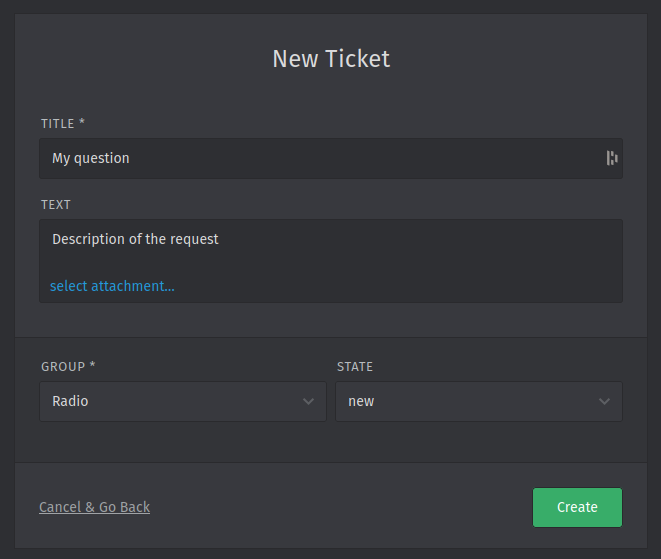Click the "new" value in the State selector
The width and height of the screenshot is (661, 559).
coord(361,401)
